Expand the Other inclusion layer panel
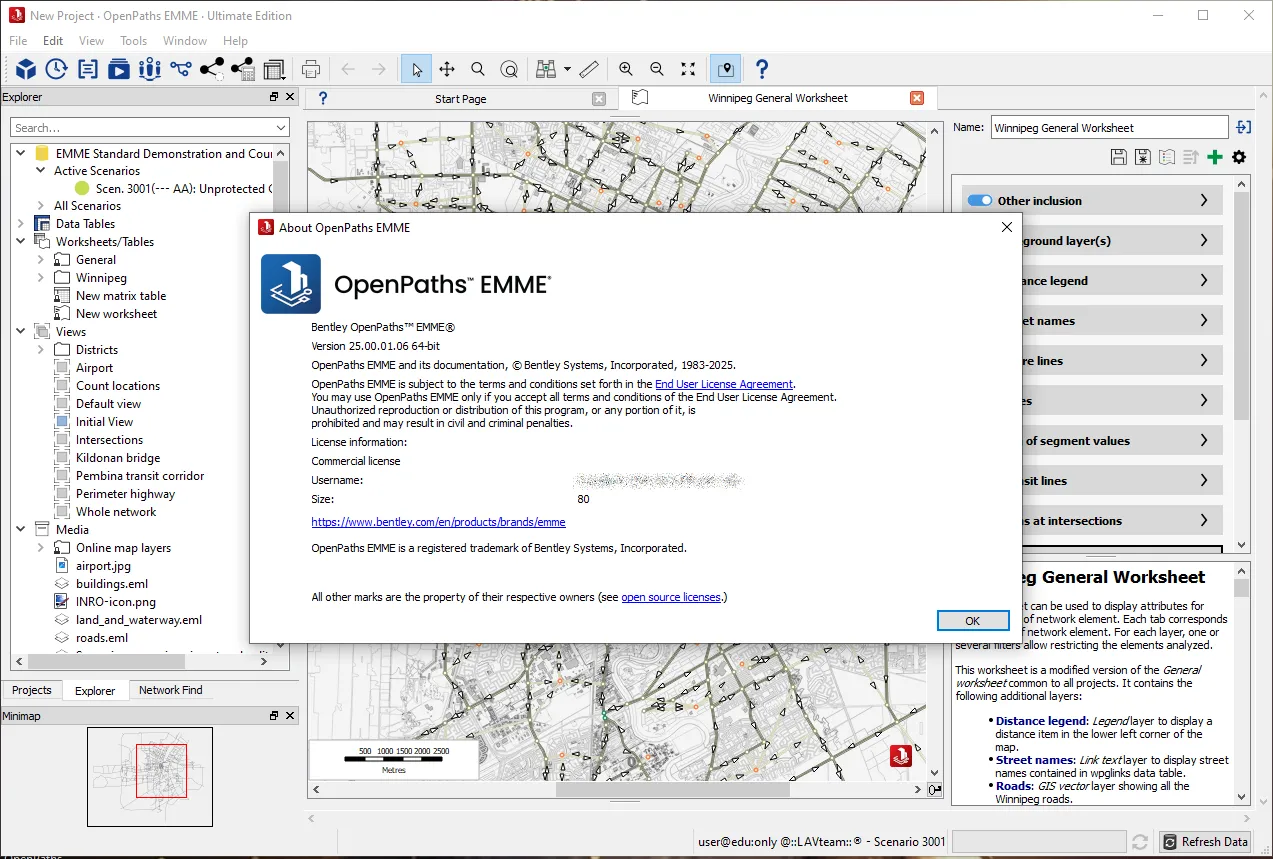 pyautogui.click(x=1204, y=200)
